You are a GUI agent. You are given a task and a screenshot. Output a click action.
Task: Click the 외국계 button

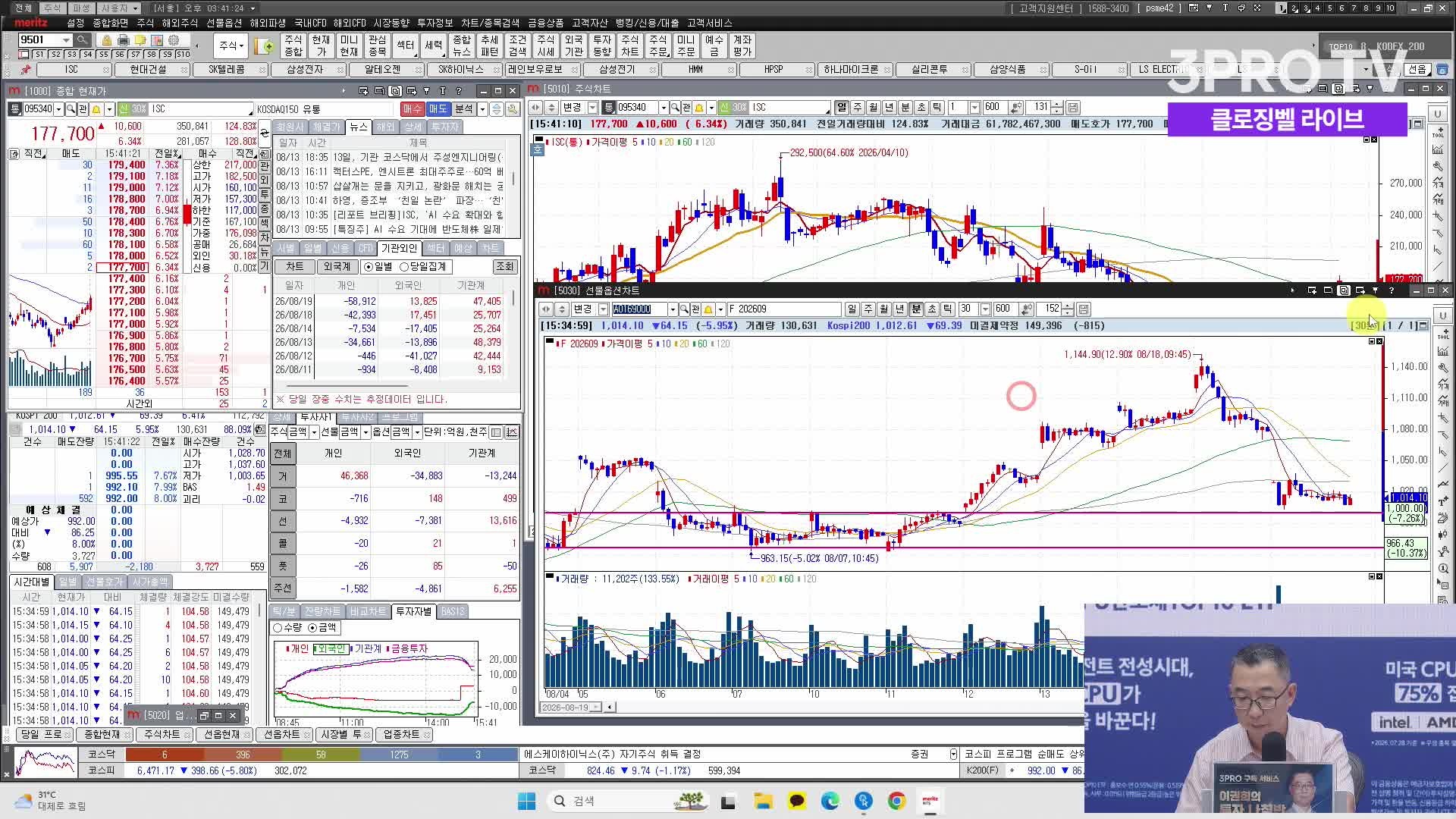pos(337,267)
